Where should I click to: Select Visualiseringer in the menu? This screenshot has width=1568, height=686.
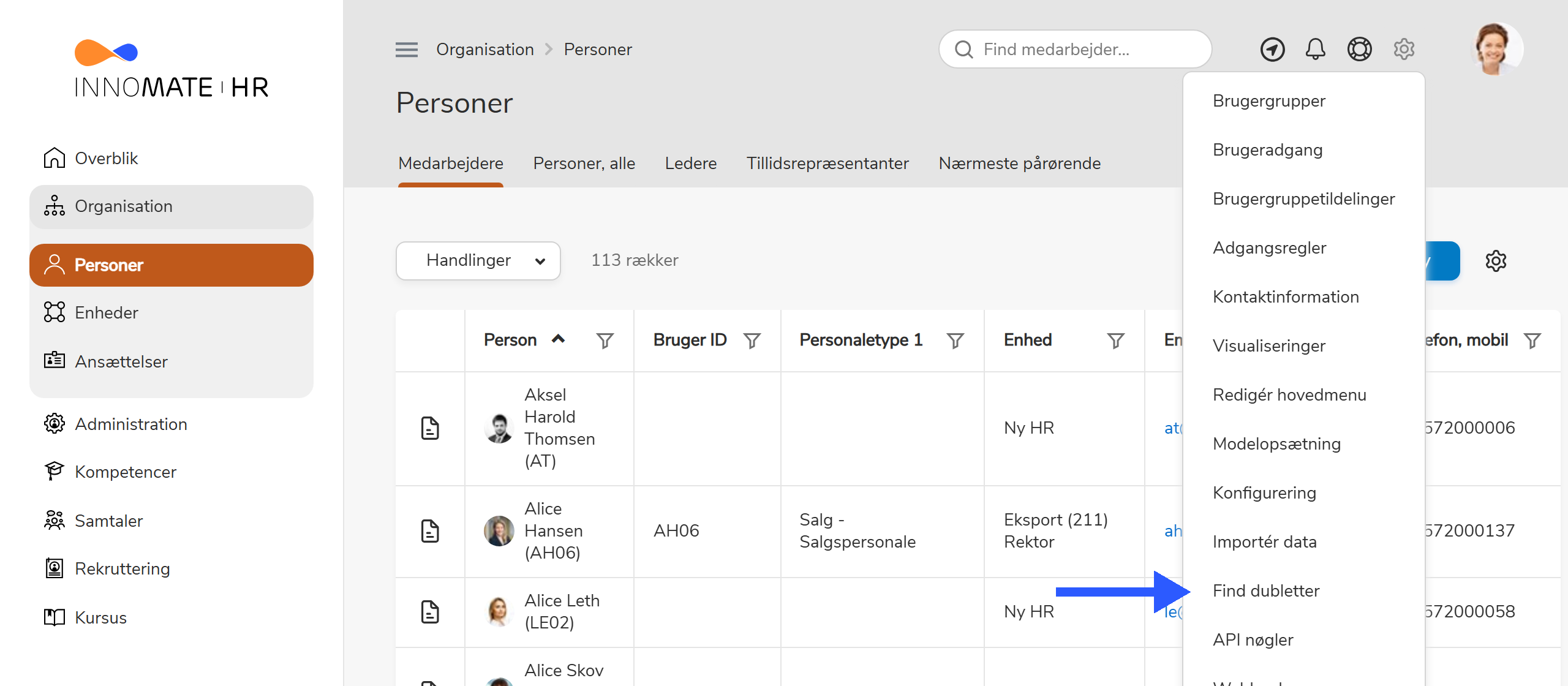[x=1269, y=346]
